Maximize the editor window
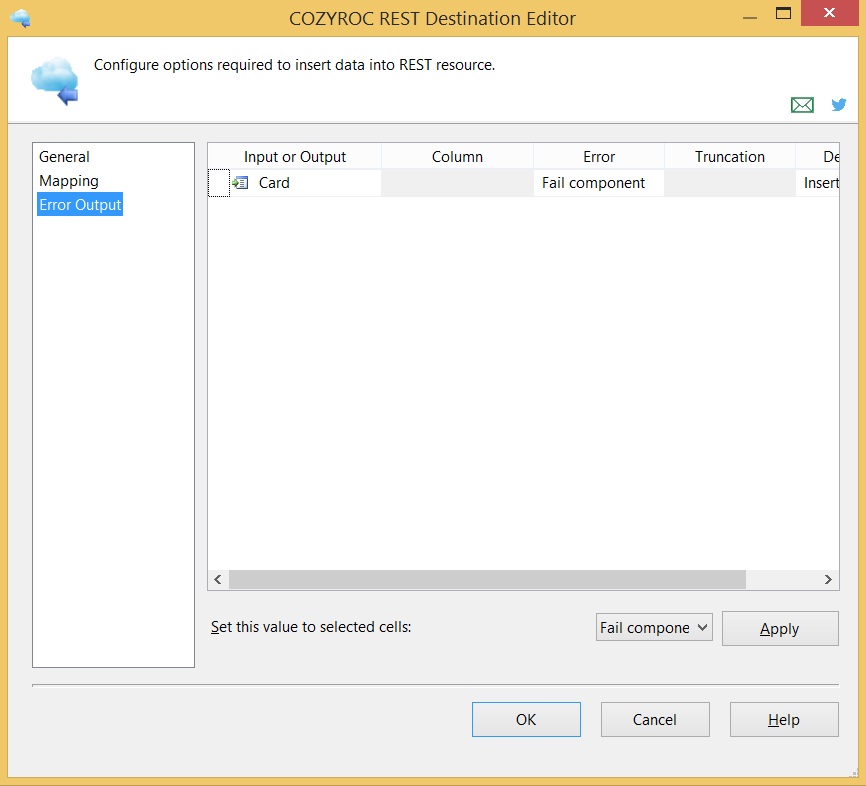866x786 pixels. (x=783, y=13)
